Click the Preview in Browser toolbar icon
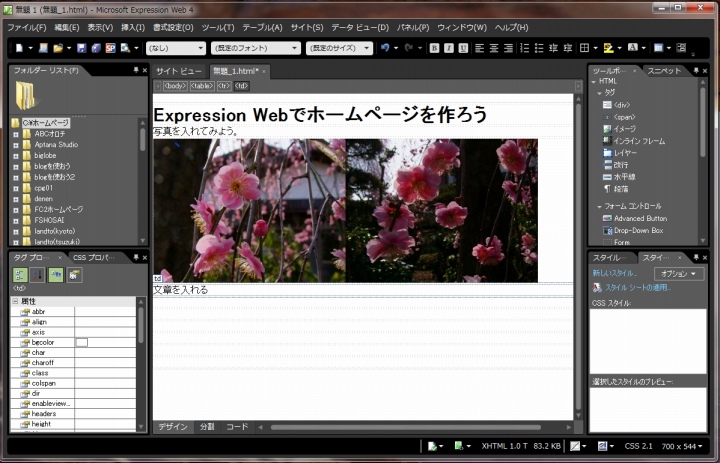Image resolution: width=720 pixels, height=463 pixels. (x=125, y=48)
